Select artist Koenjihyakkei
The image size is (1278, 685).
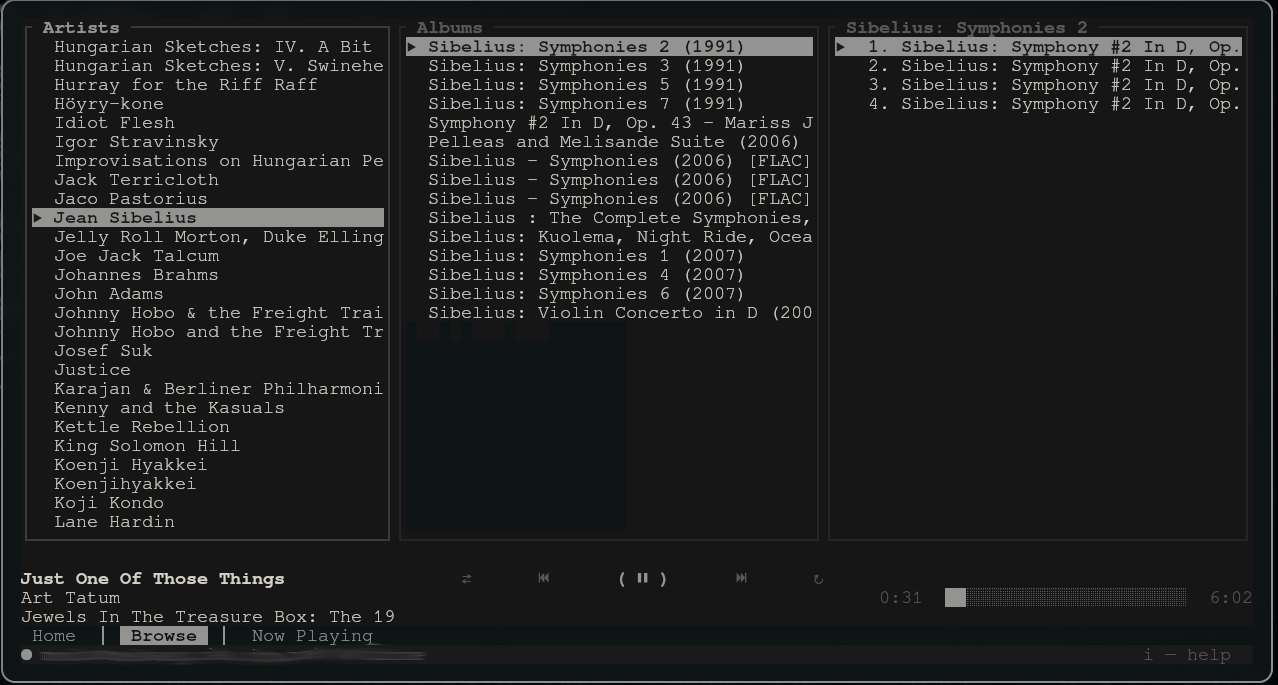(x=125, y=484)
